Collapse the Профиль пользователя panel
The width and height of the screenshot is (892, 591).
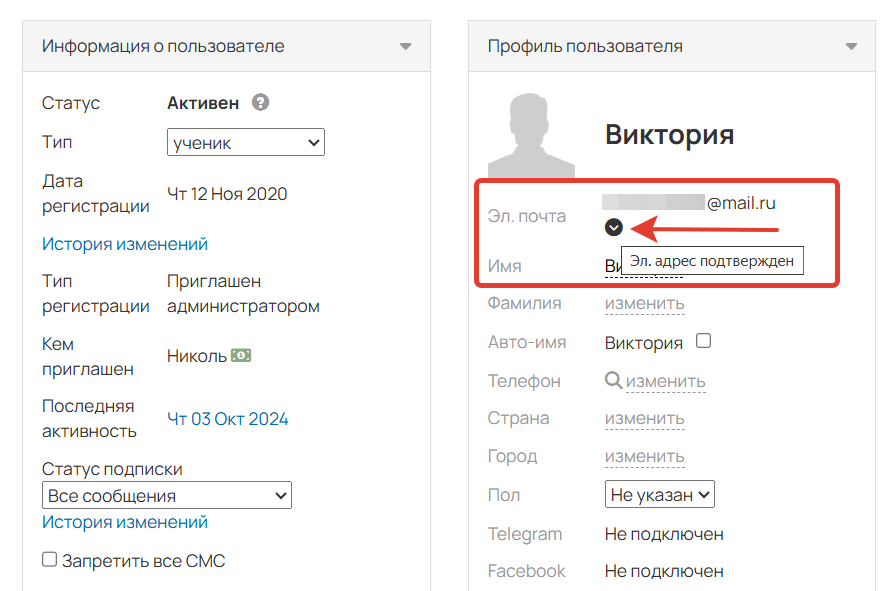pyautogui.click(x=851, y=45)
